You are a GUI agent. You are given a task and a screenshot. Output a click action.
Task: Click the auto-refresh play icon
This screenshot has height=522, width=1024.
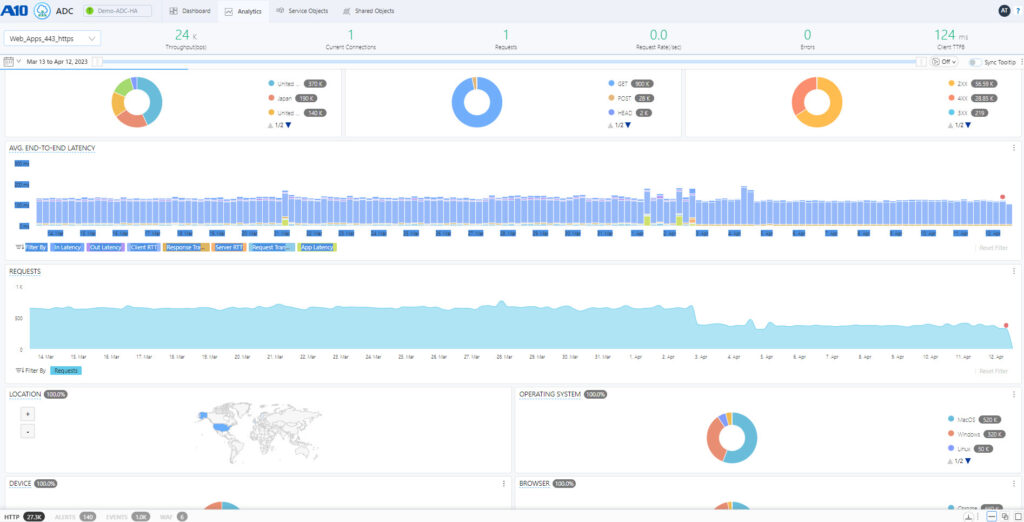click(936, 61)
